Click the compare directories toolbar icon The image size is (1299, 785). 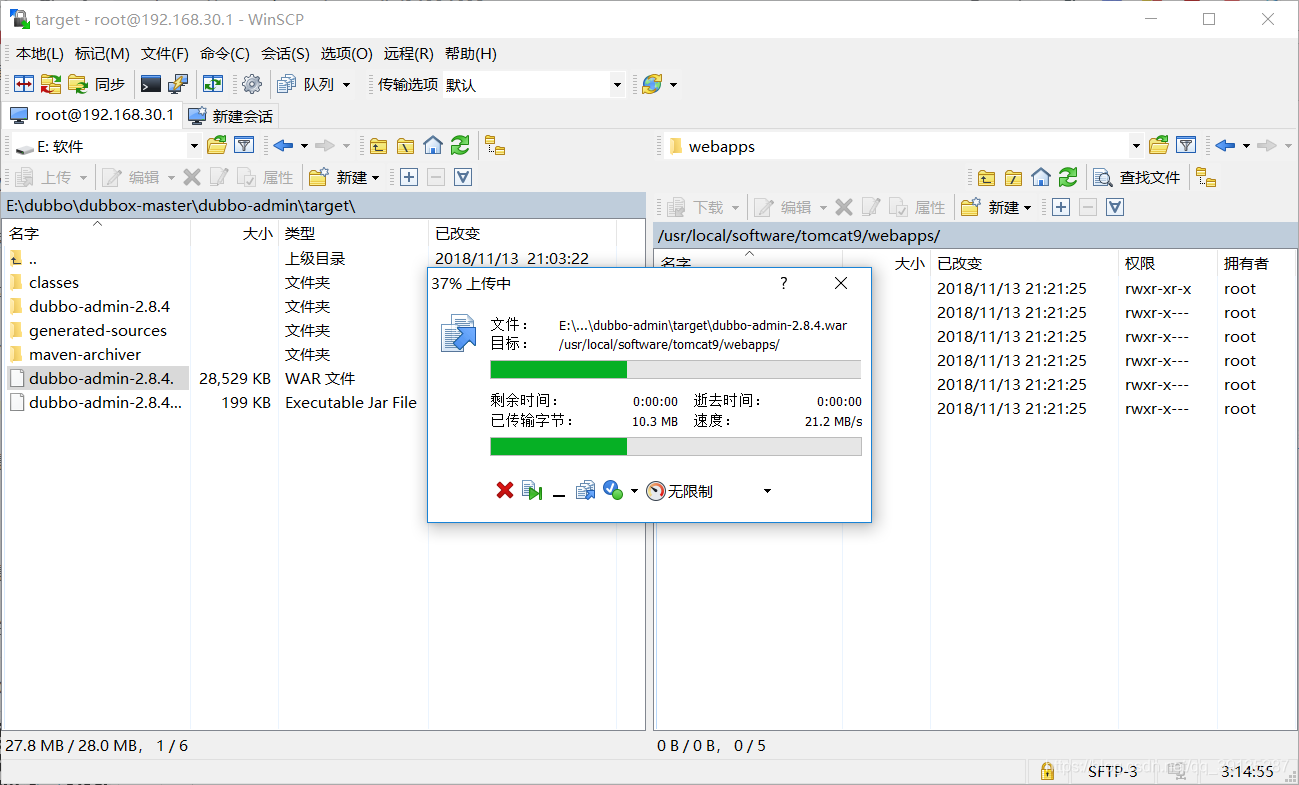(x=23, y=84)
